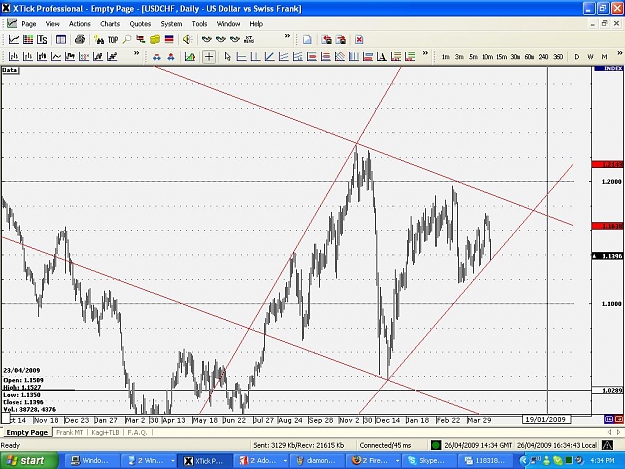Screen dimensions: 625x469
Task: Select the magnifying glass zoom icon
Action: click(x=127, y=39)
